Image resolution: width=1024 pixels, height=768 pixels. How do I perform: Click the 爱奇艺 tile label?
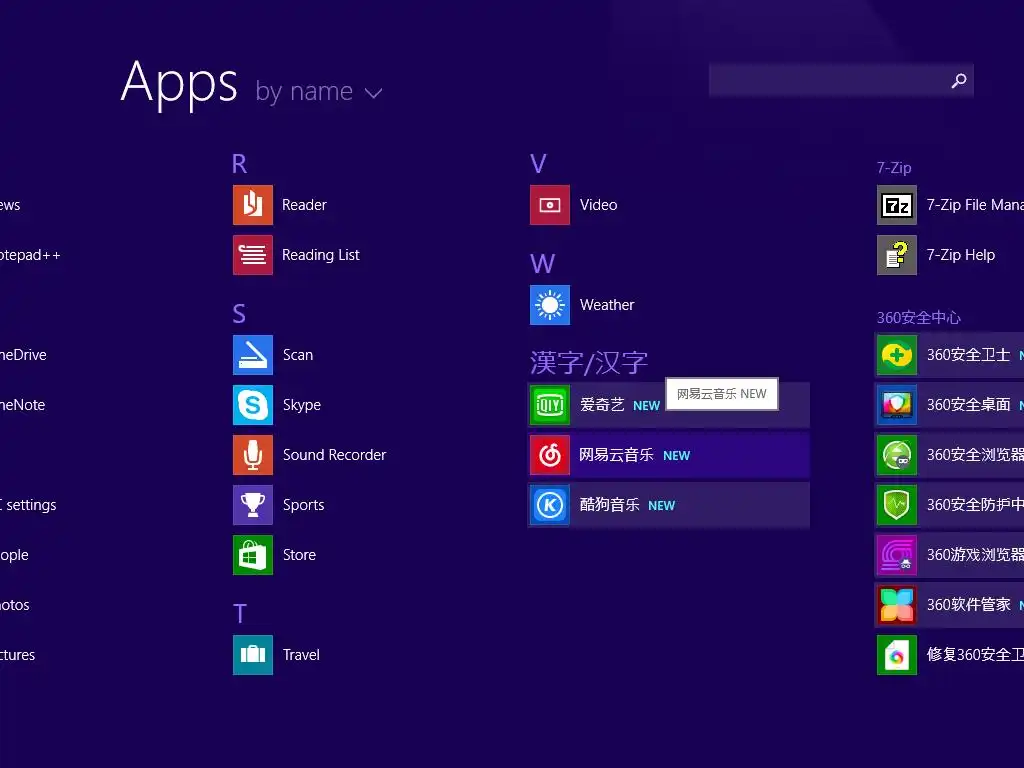[x=602, y=405]
